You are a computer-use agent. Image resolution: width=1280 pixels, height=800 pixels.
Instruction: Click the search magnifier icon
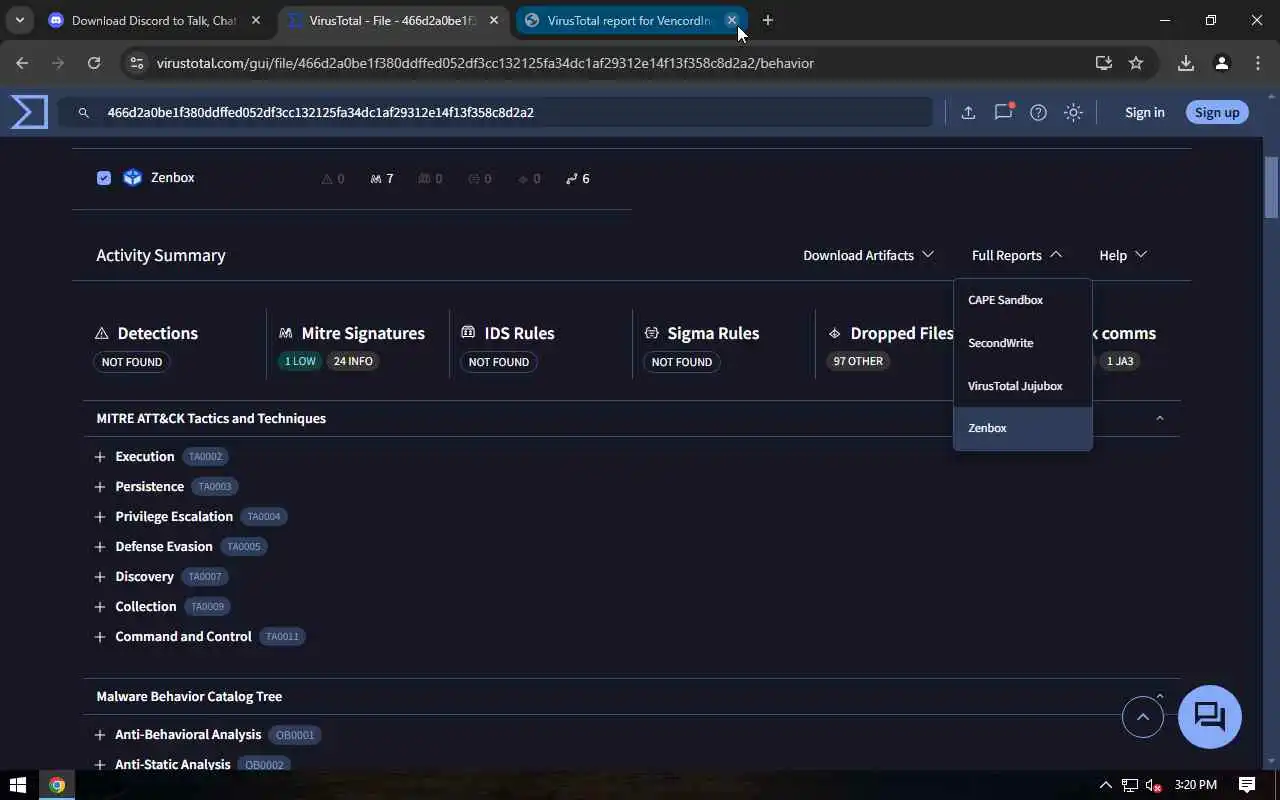coord(84,113)
